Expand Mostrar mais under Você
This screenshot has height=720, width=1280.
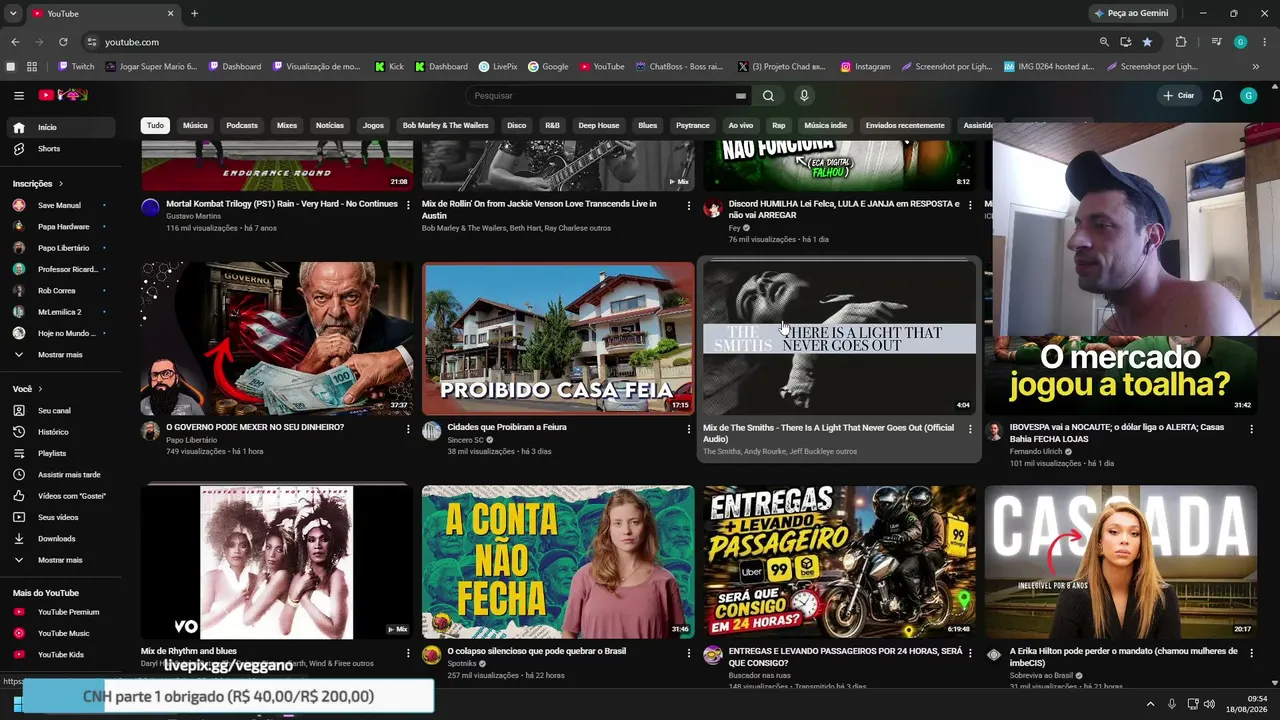coord(61,560)
